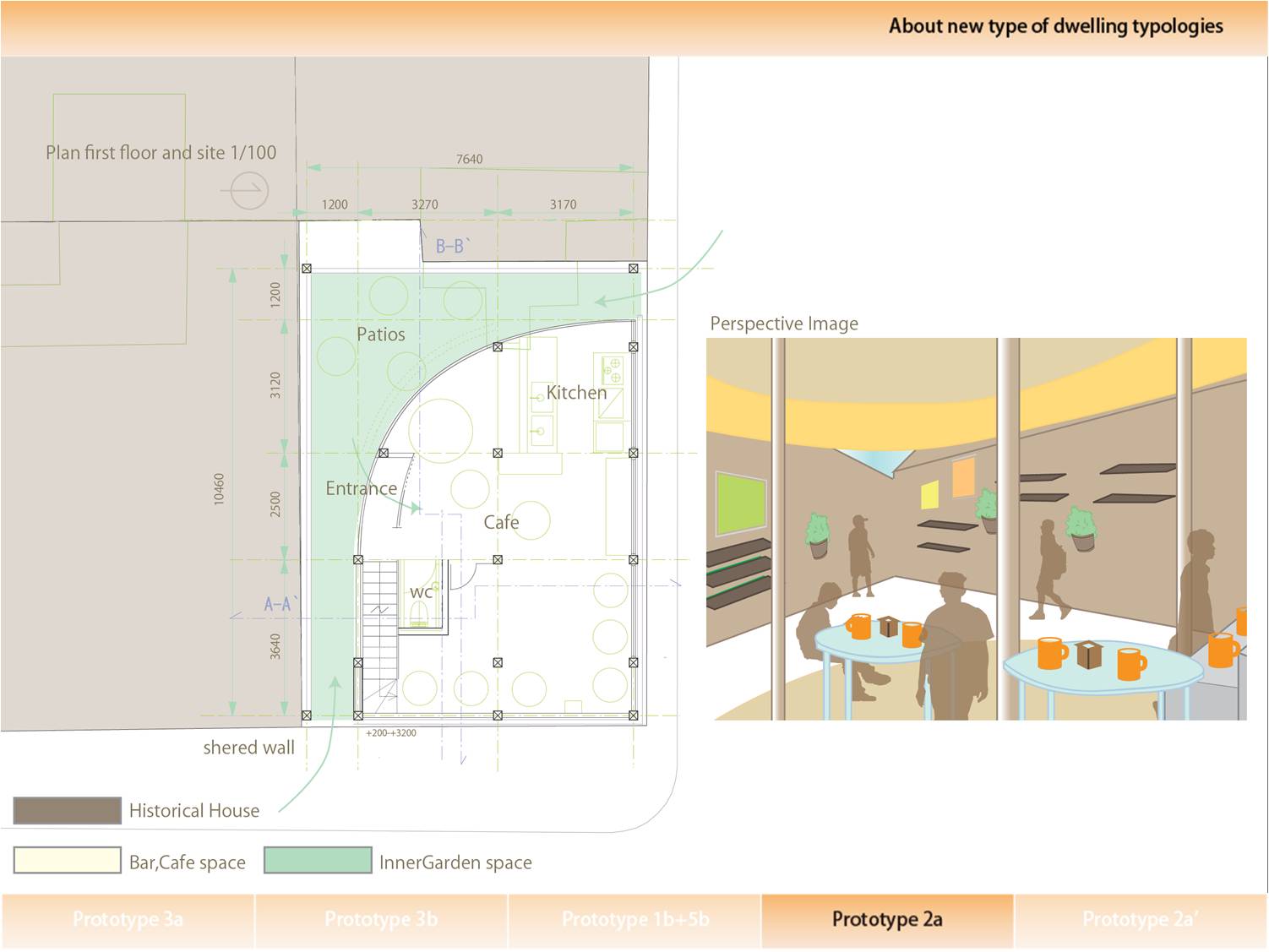The image size is (1269, 952).
Task: Pick the InnerGarden space green swatch
Action: [318, 861]
